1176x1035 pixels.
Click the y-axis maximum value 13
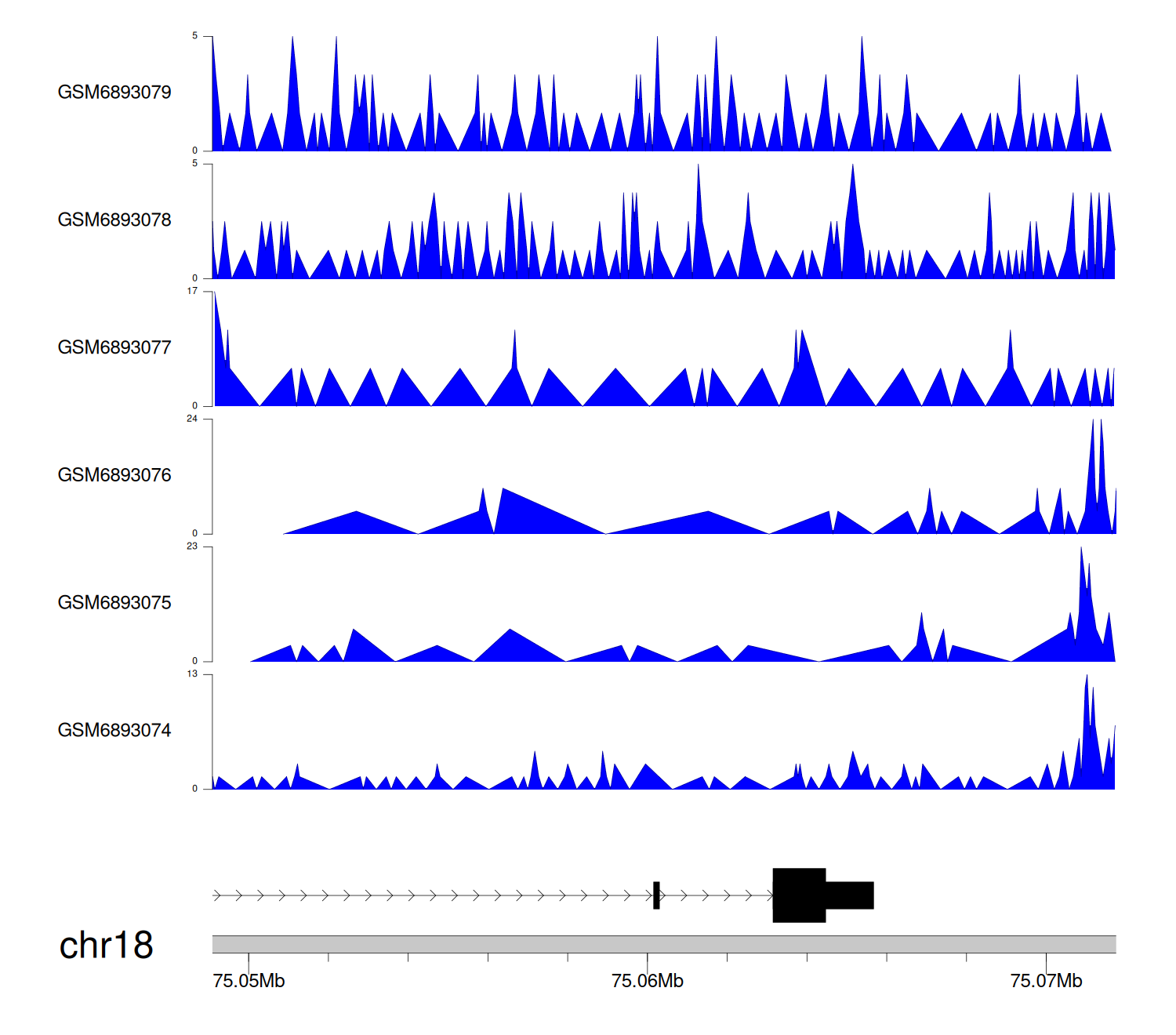[x=192, y=674]
